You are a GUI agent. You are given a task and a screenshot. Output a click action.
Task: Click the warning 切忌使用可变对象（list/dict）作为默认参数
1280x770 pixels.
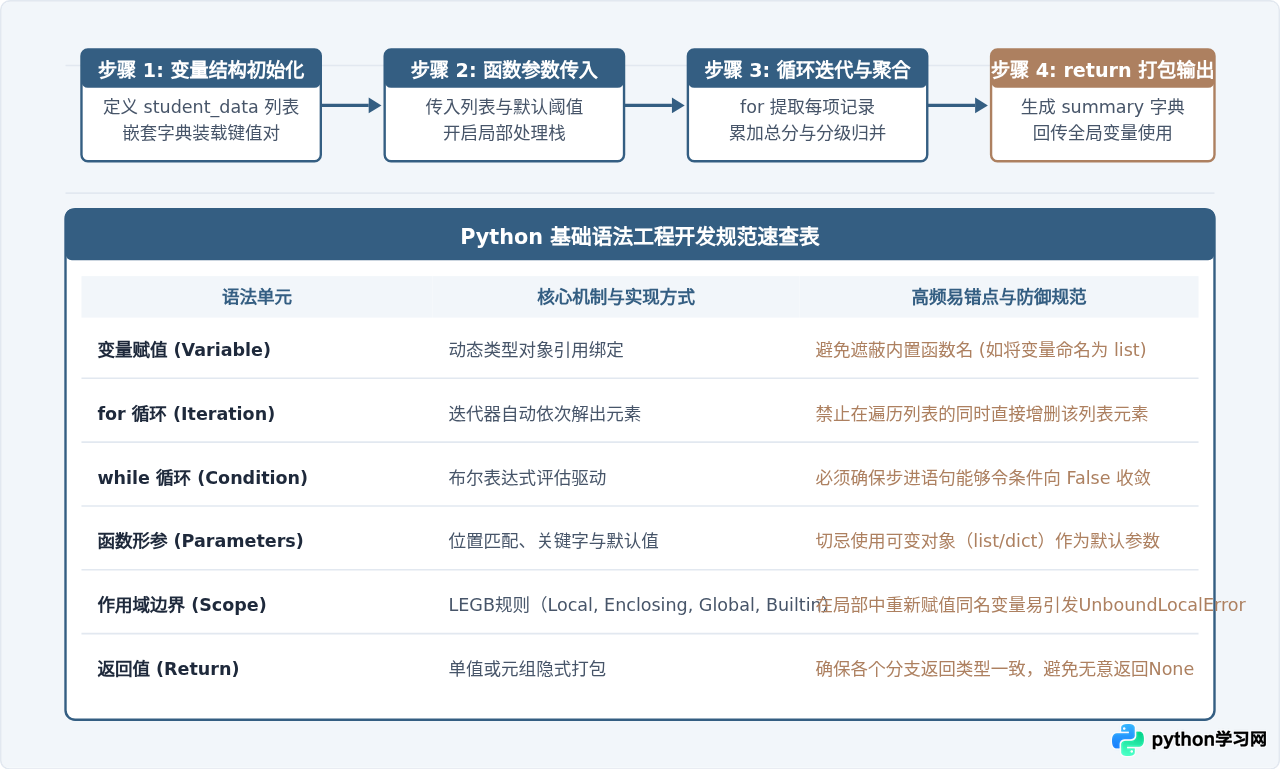(988, 541)
